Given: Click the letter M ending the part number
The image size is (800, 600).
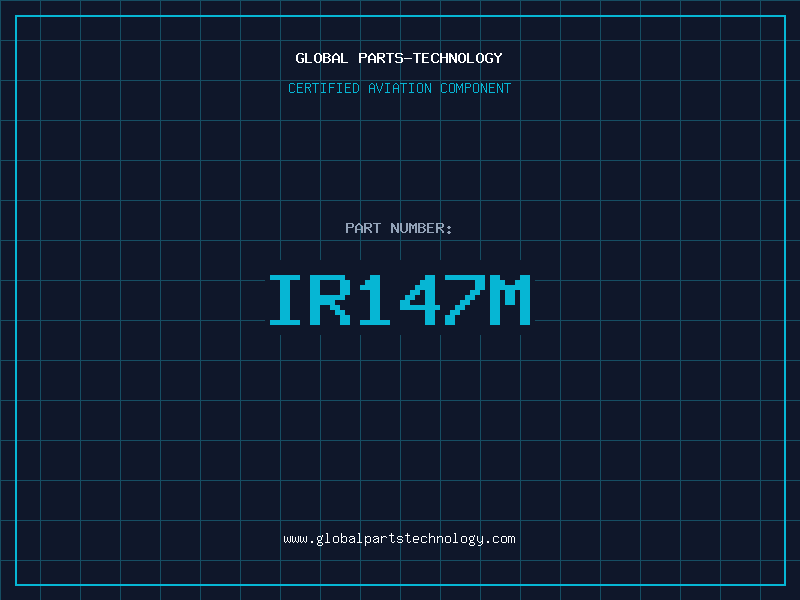Looking at the screenshot, I should point(509,300).
